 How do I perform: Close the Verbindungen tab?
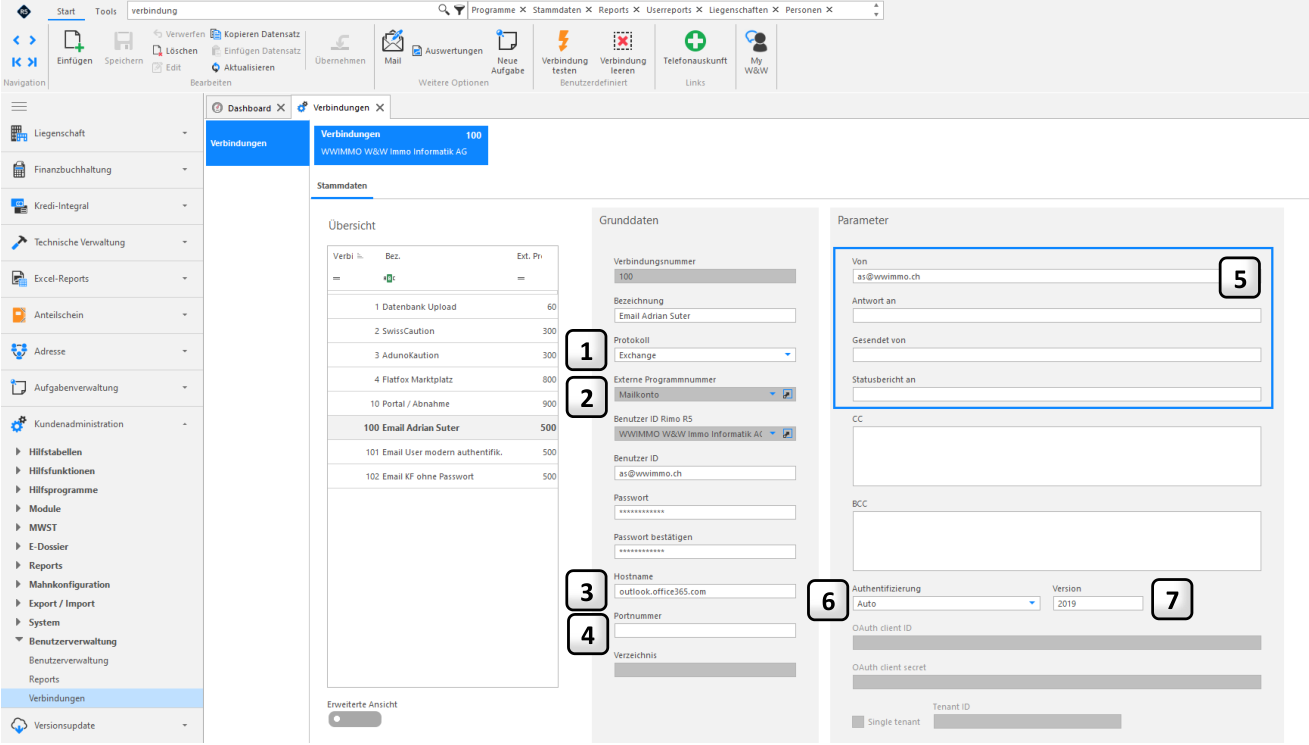[x=380, y=108]
